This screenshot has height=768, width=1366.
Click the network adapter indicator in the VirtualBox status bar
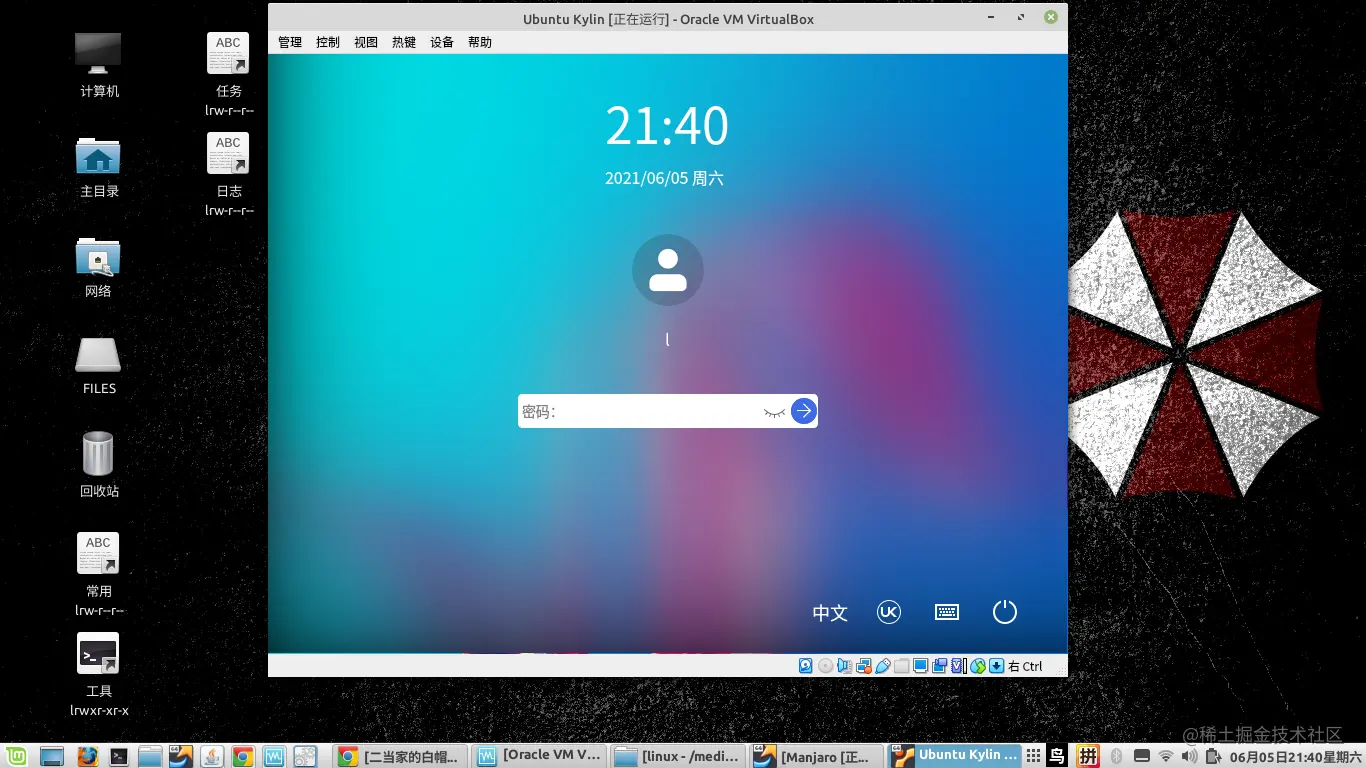click(863, 666)
